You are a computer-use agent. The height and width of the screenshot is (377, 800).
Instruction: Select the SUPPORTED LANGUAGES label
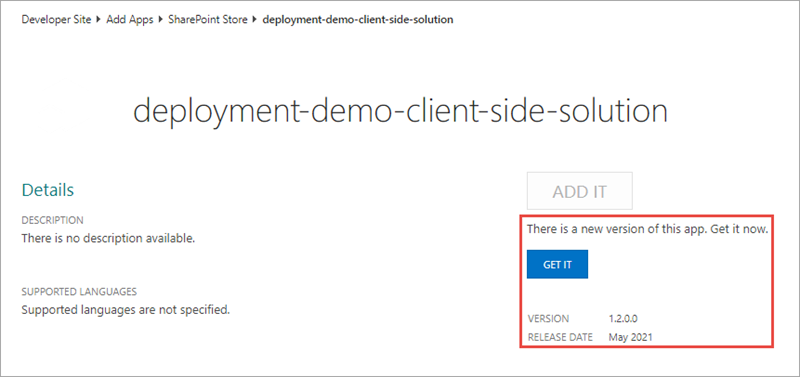(79, 292)
